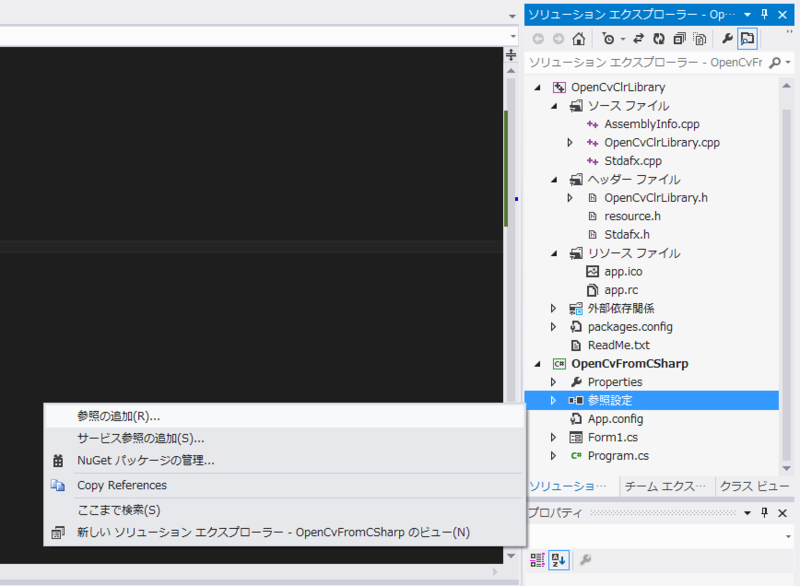
Task: Expand the Properties node
Action: pos(554,382)
